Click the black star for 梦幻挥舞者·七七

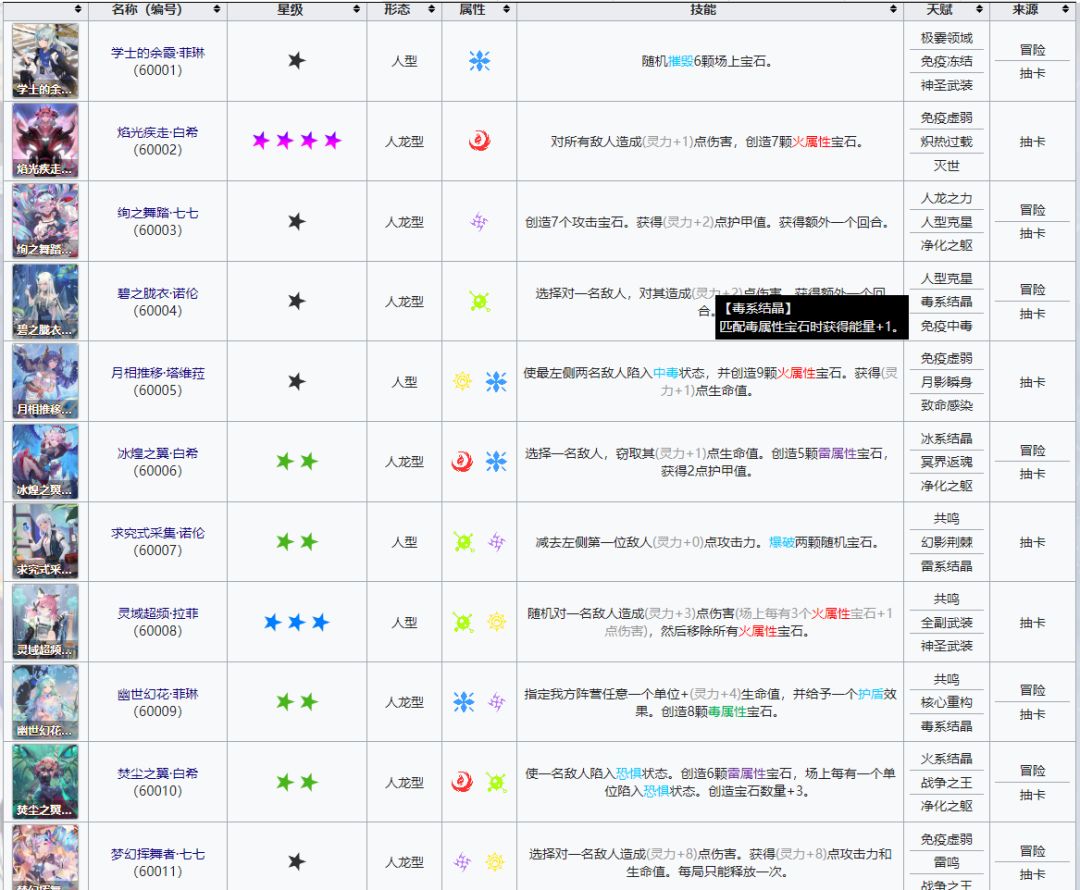tap(297, 862)
